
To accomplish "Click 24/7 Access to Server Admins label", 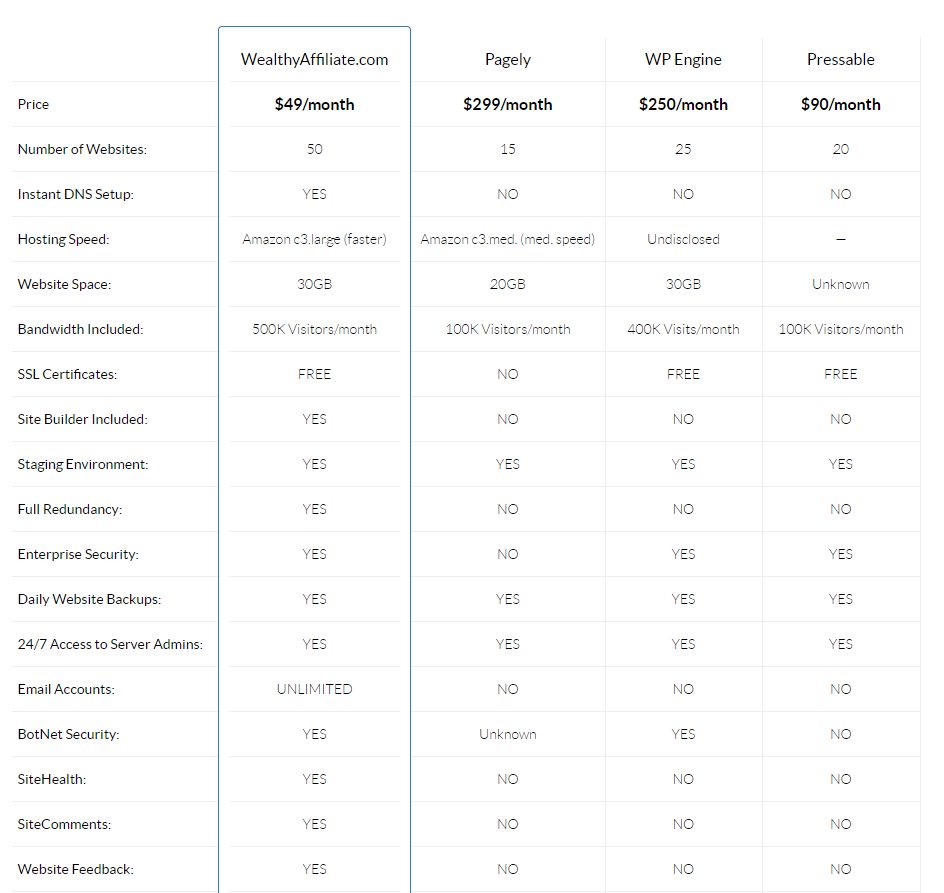I will point(110,644).
